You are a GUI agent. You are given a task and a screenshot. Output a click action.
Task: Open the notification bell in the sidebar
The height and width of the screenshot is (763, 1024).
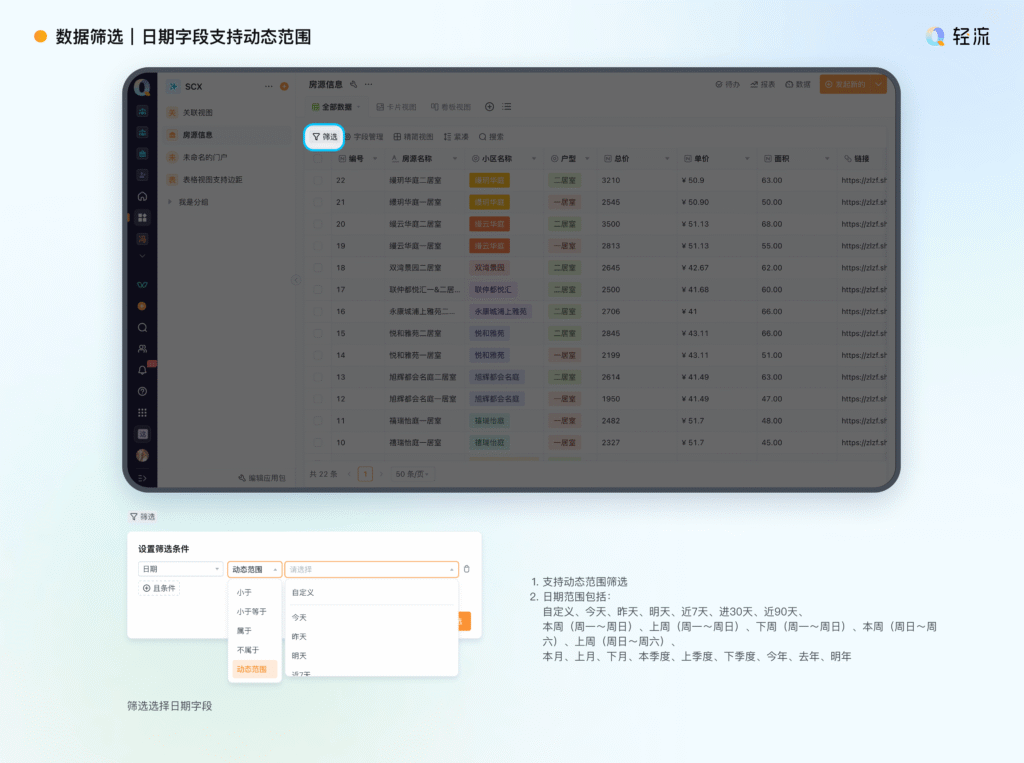142,370
